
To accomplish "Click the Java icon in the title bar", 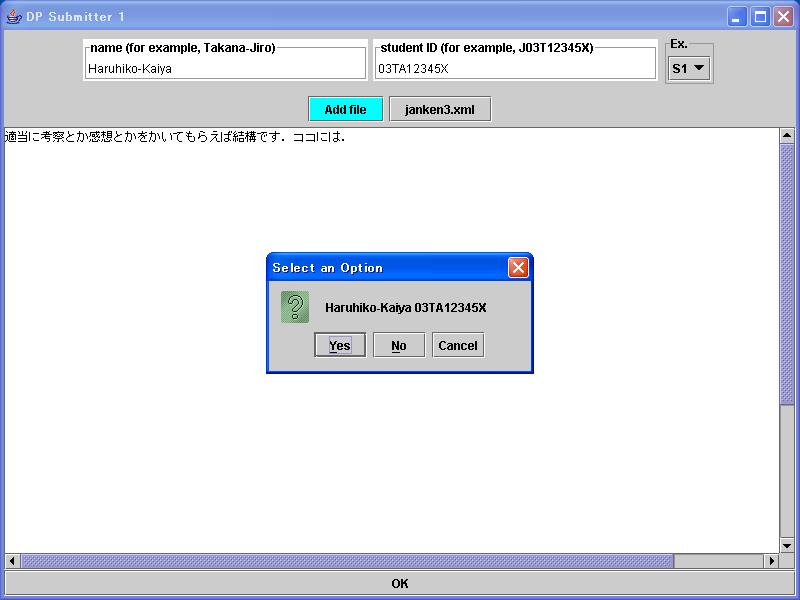I will click(14, 16).
